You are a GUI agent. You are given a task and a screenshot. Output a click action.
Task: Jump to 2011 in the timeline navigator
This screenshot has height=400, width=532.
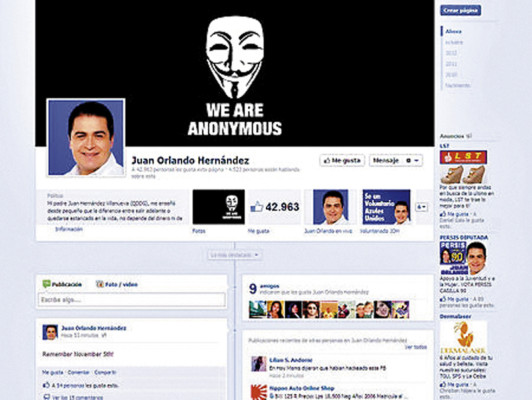451,64
